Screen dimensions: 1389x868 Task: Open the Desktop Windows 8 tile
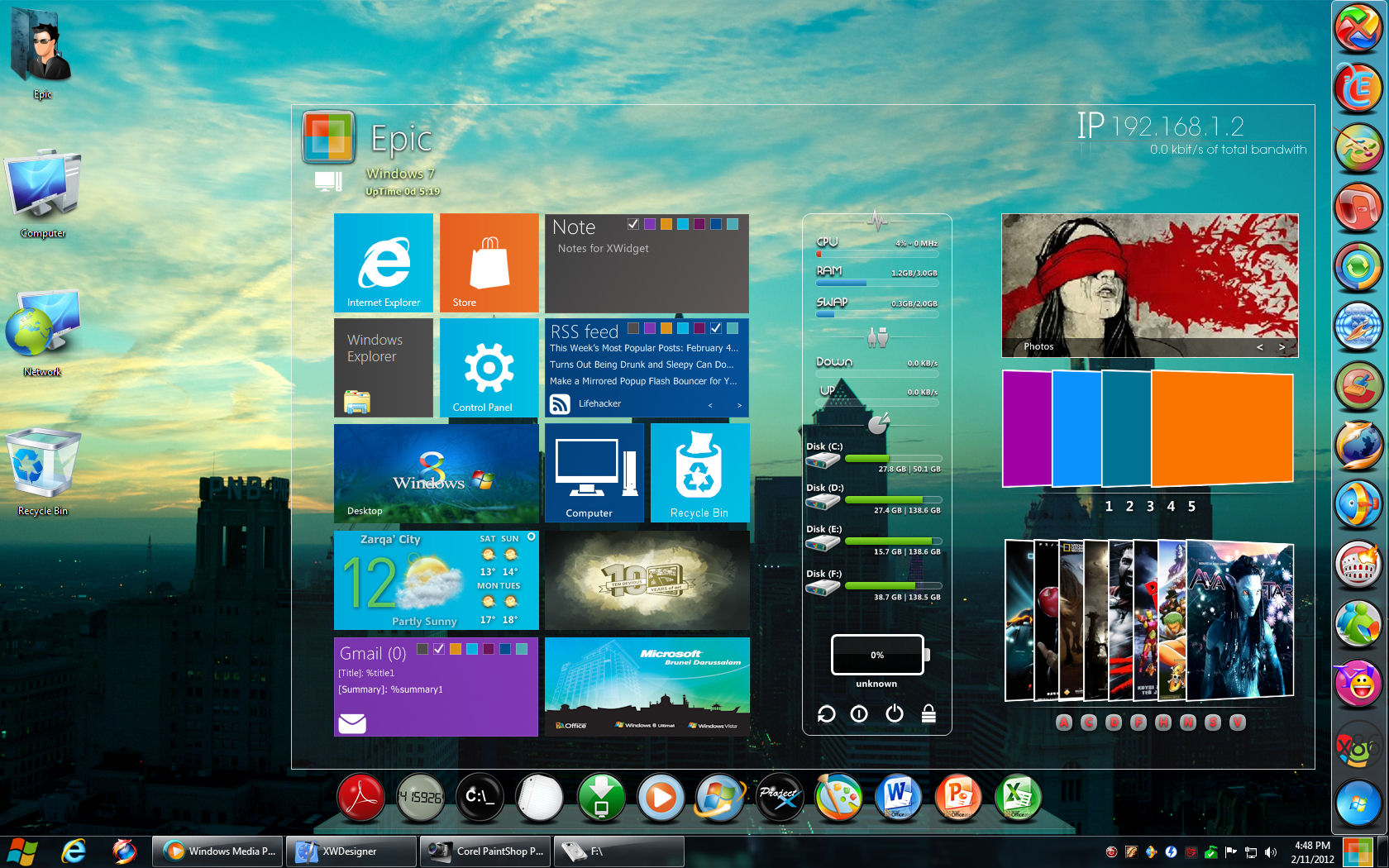pyautogui.click(x=437, y=473)
